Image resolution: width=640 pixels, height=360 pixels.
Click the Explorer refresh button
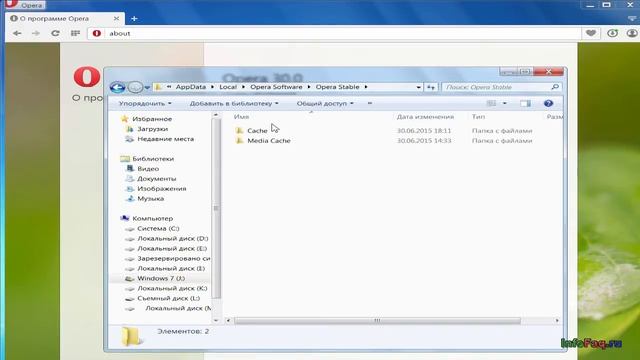click(x=431, y=87)
